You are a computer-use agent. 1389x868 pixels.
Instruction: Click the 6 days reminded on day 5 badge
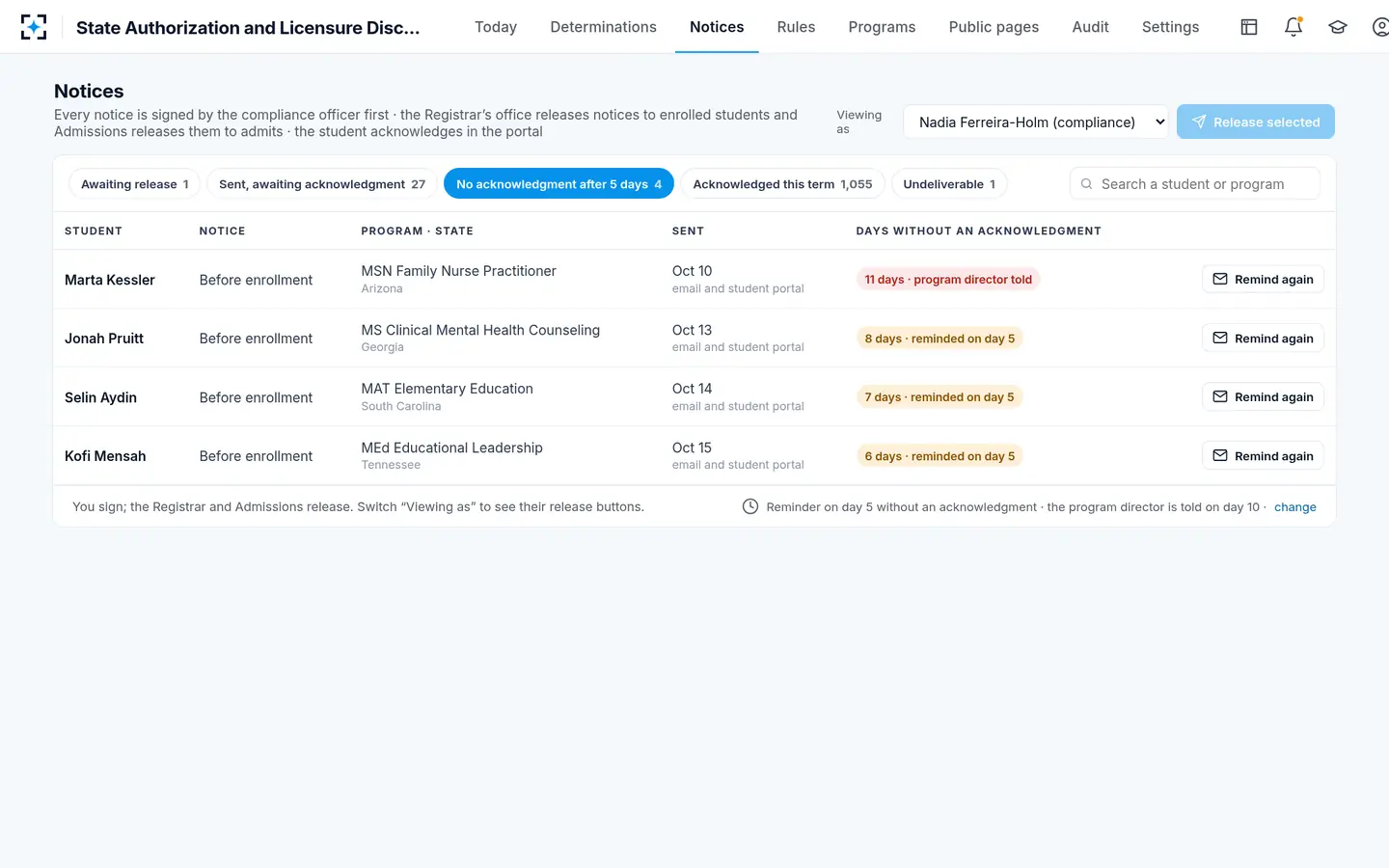click(940, 456)
